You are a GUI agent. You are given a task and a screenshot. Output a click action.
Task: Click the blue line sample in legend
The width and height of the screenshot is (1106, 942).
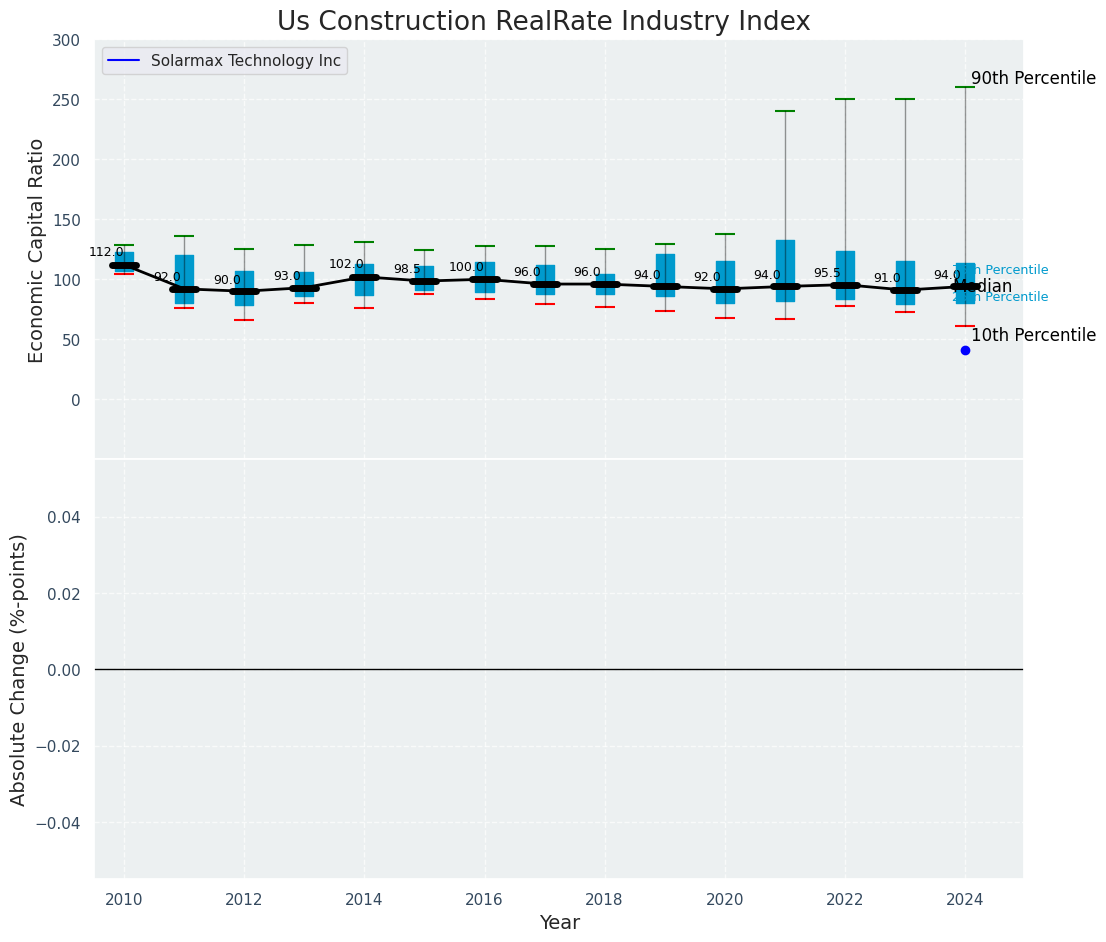(124, 61)
